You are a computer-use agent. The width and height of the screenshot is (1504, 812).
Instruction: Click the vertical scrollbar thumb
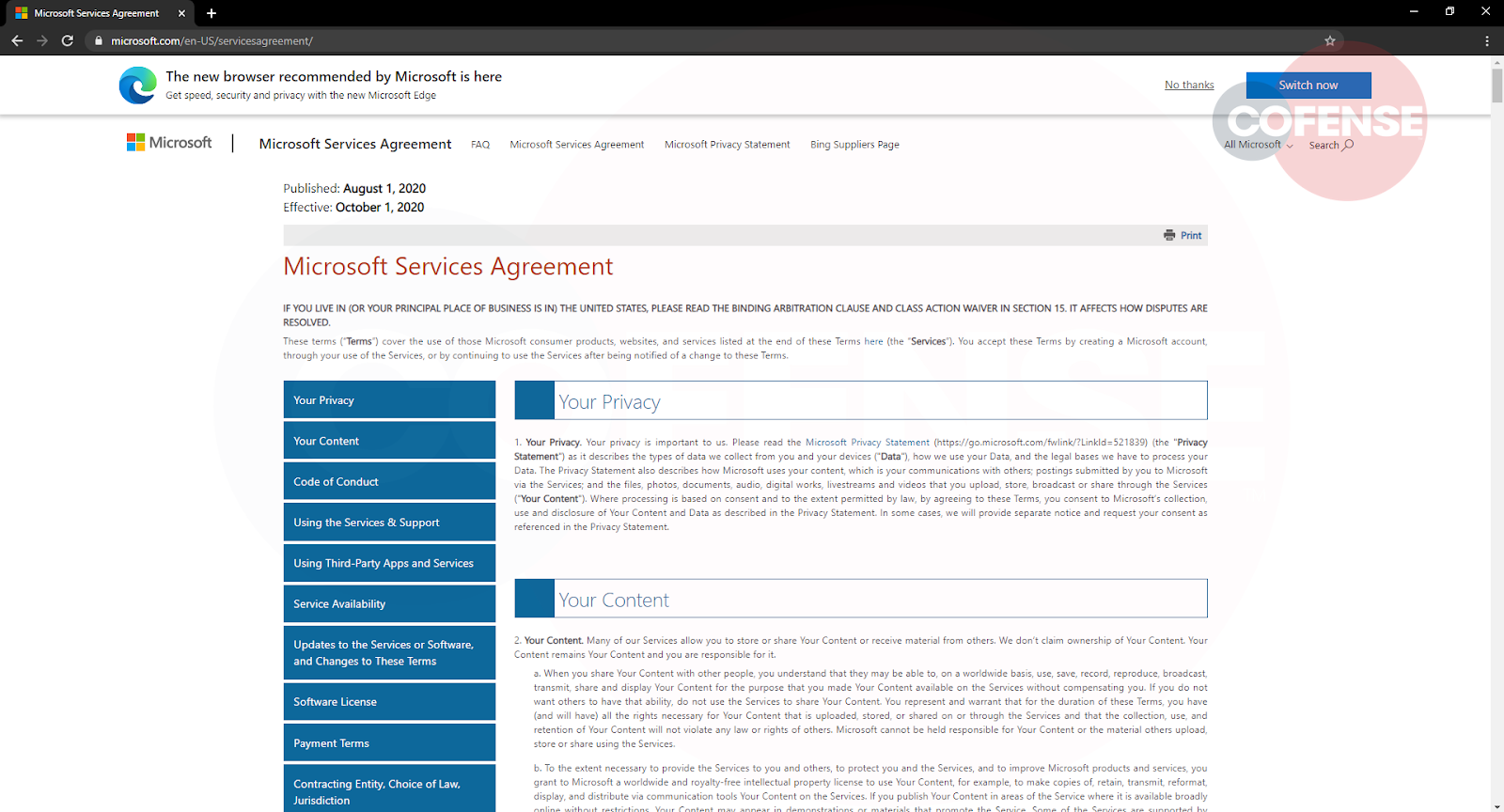click(x=1496, y=85)
